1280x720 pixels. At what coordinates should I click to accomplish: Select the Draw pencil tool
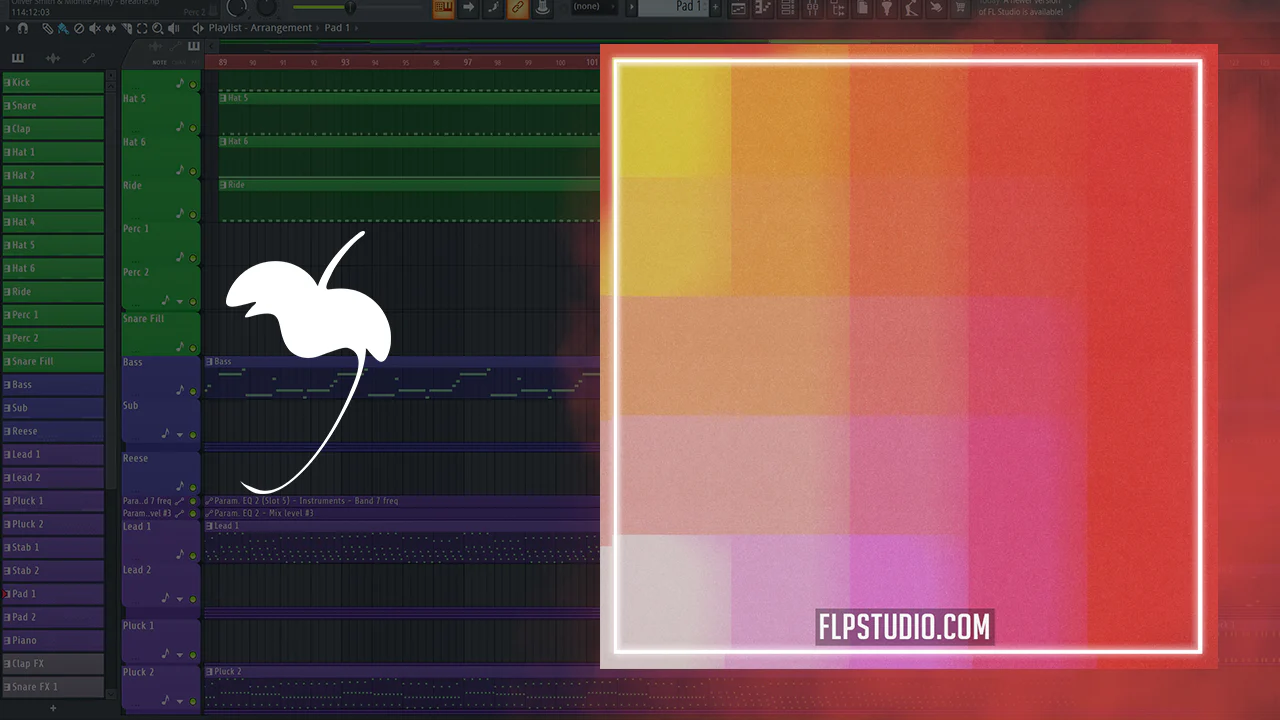(x=48, y=28)
